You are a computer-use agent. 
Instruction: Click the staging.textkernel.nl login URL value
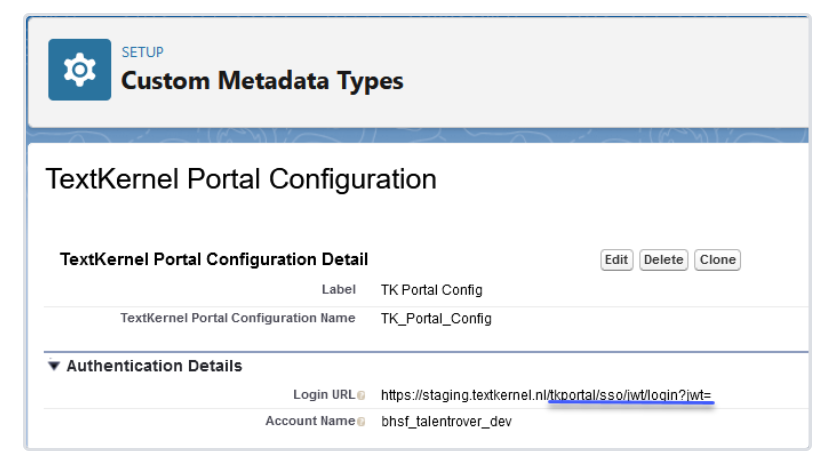[546, 395]
